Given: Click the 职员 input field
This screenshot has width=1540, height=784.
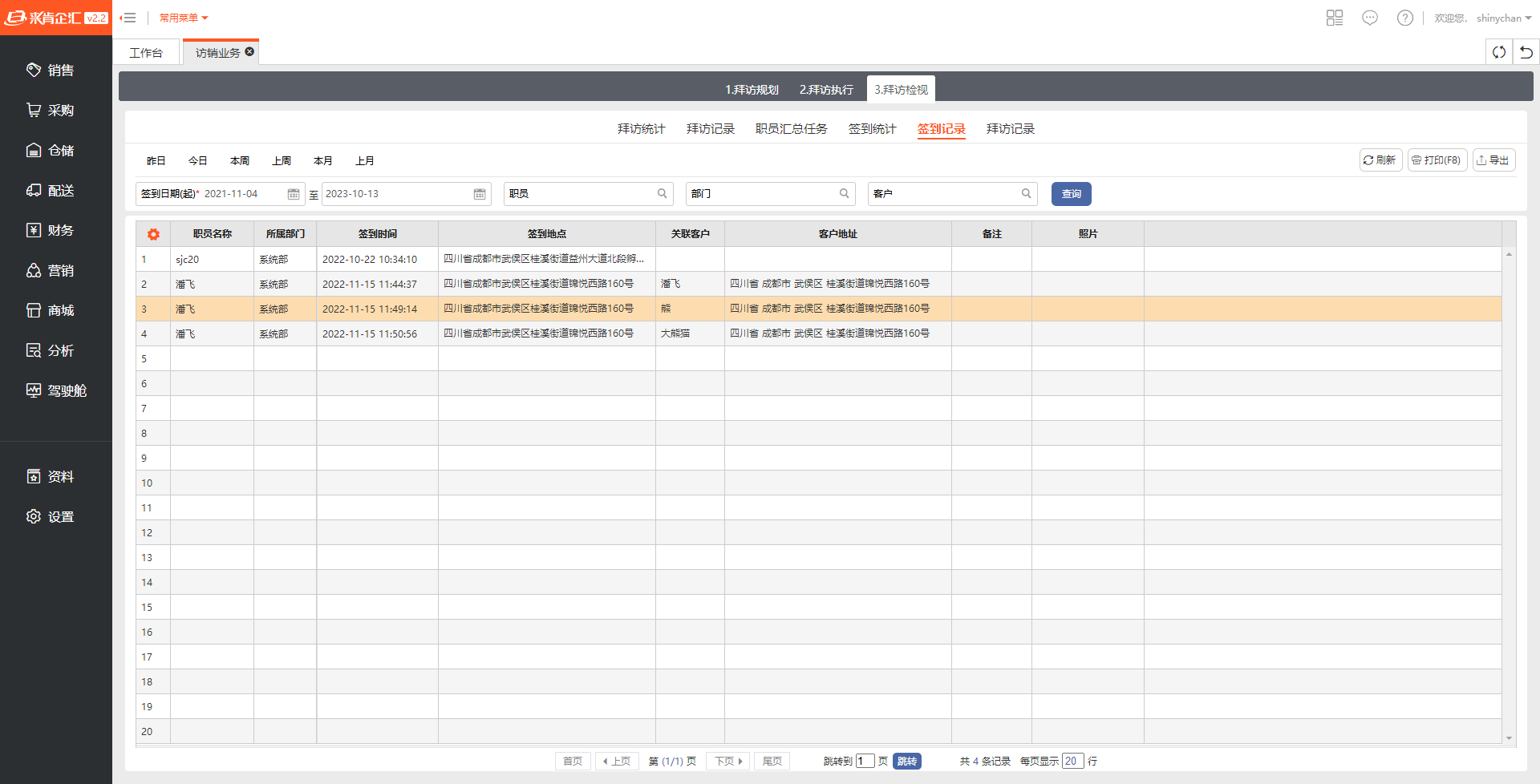Looking at the screenshot, I should click(588, 194).
